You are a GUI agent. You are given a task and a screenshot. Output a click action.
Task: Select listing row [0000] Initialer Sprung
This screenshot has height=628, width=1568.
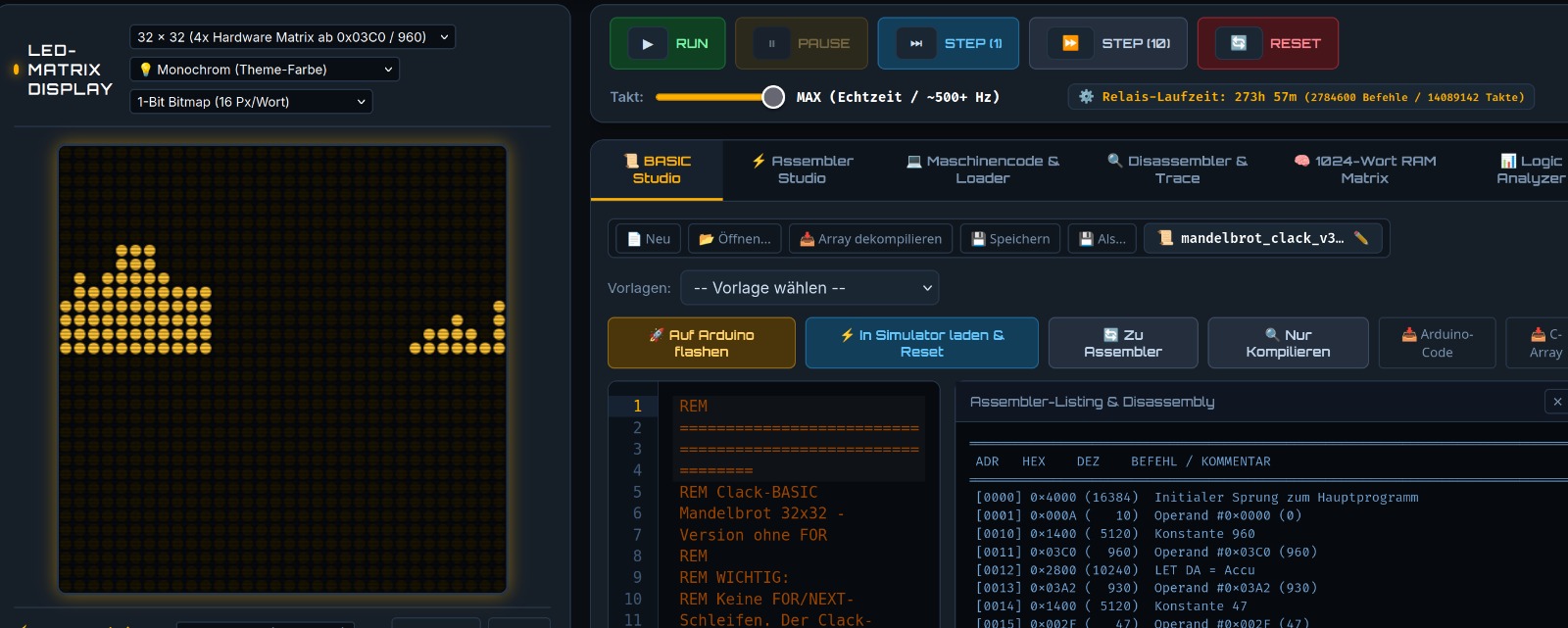coord(1198,498)
